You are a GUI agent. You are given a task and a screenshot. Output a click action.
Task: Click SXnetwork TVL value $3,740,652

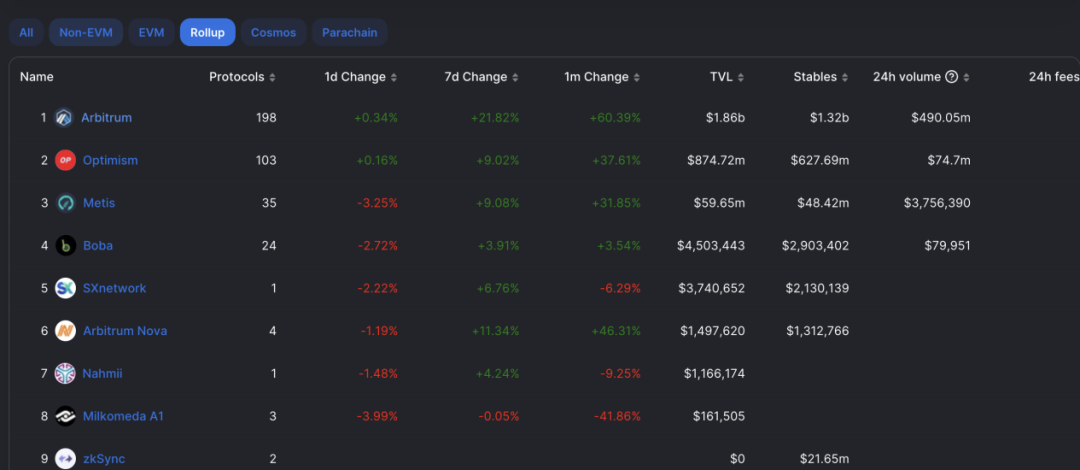[712, 288]
